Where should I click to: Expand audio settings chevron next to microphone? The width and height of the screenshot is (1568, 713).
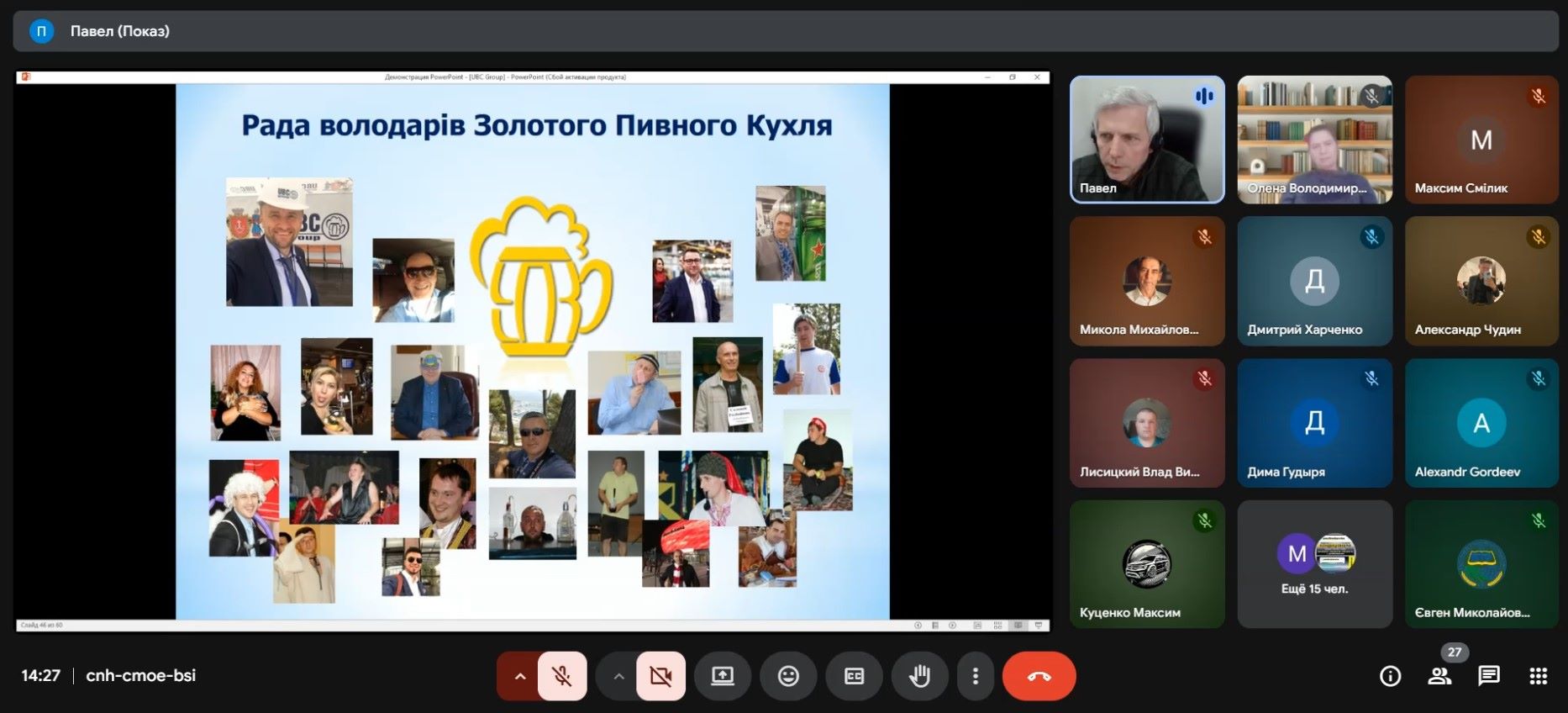[520, 676]
